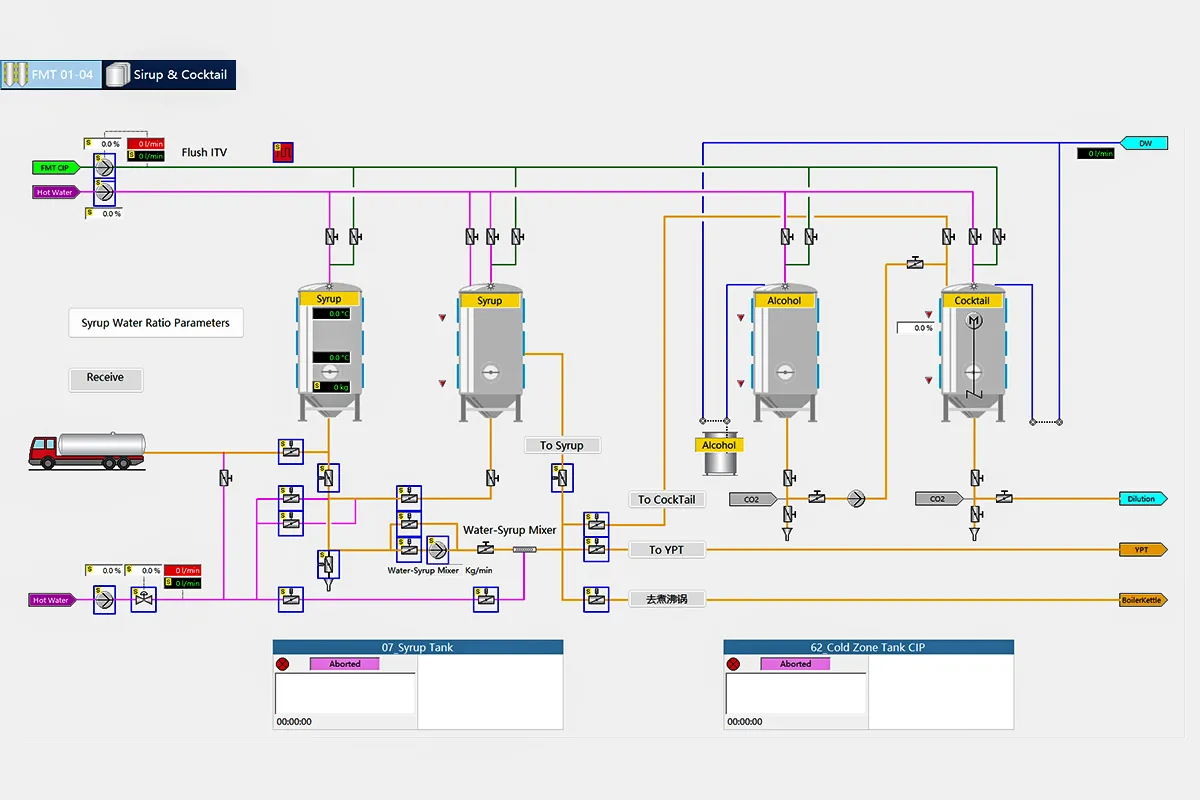Click hot water line valve beneath the static mixer
Viewport: 1200px width, 800px height.
click(486, 598)
